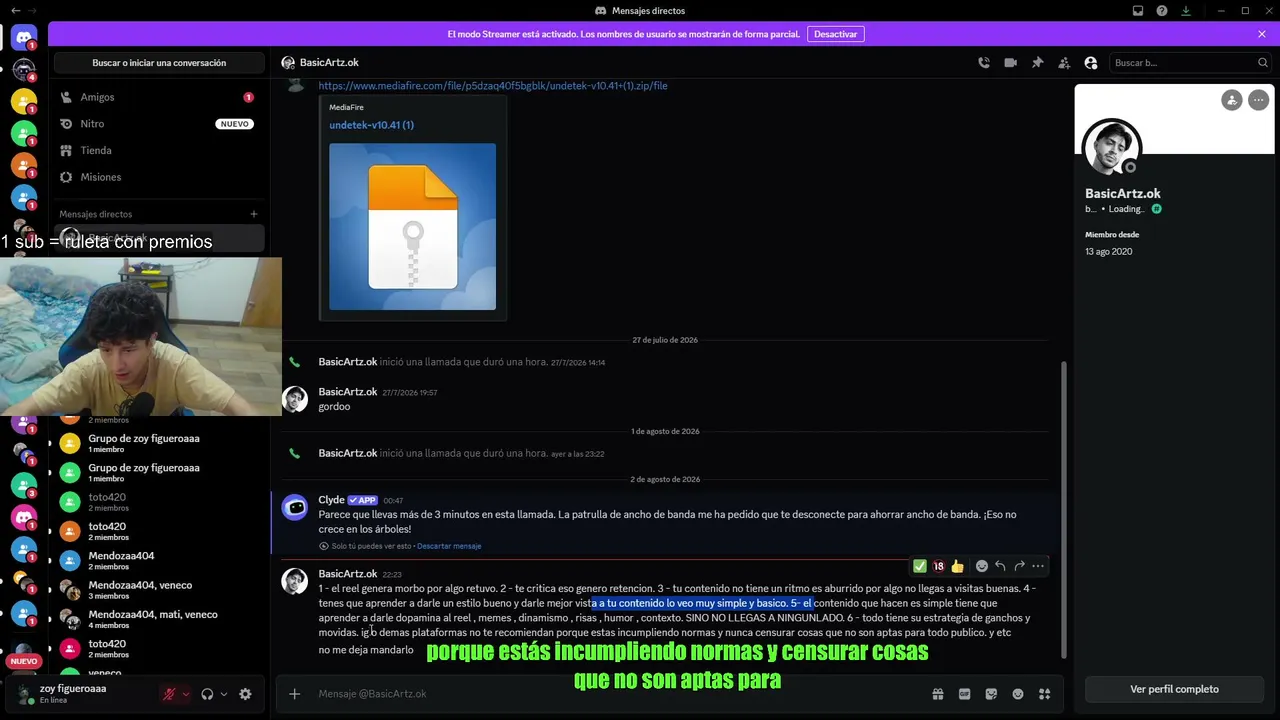Click the undetek-v10.41 (1) embed title
The image size is (1280, 720).
click(371, 125)
